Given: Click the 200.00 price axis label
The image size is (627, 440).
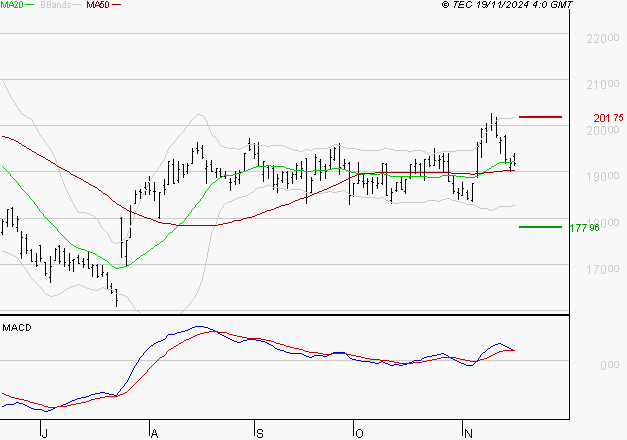Looking at the screenshot, I should point(603,130).
